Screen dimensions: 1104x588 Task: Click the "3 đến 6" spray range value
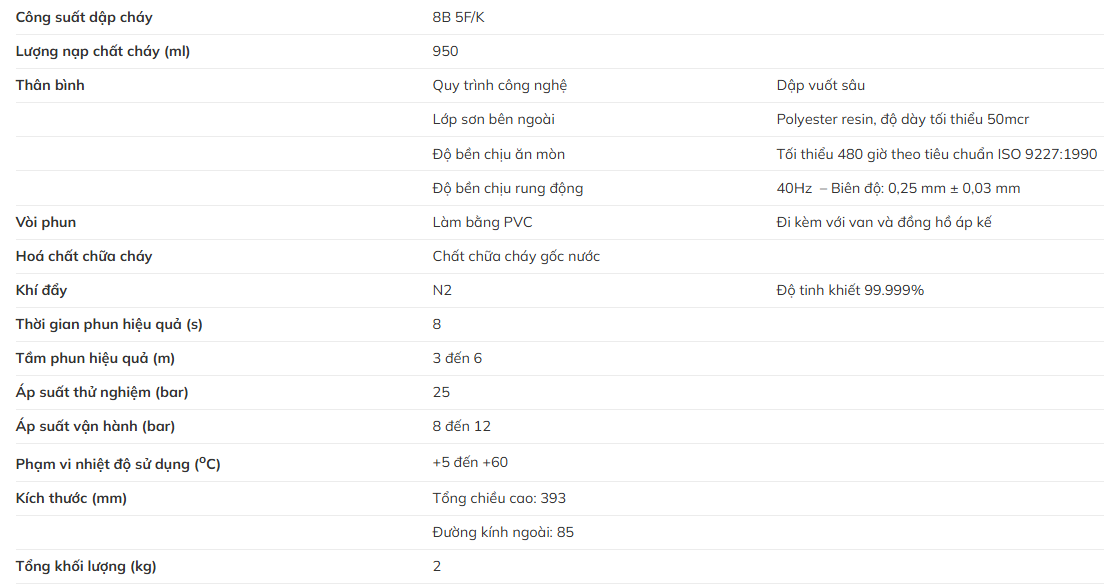457,358
